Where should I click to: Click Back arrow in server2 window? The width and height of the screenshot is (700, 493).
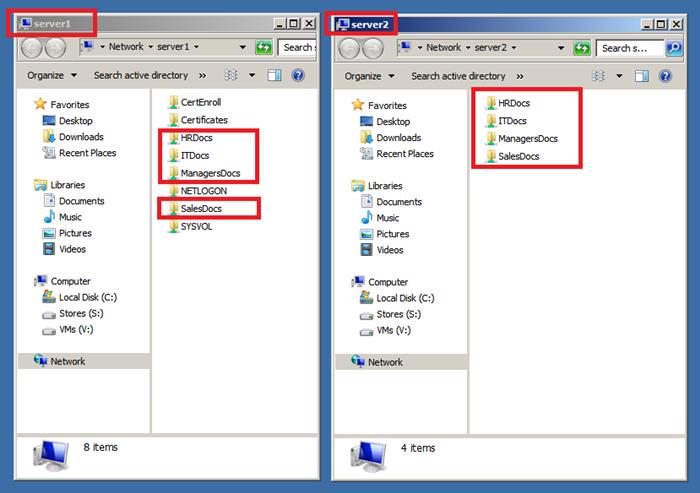coord(349,48)
